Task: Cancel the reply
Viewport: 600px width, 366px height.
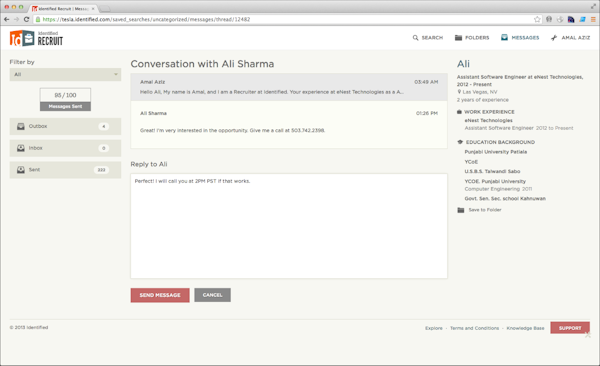Action: 212,295
